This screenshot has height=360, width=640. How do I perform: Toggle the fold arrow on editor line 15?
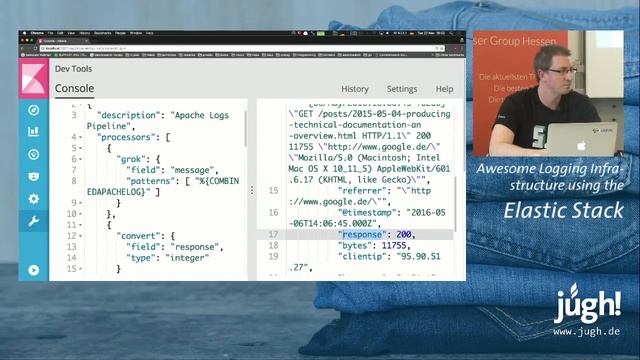[80, 269]
